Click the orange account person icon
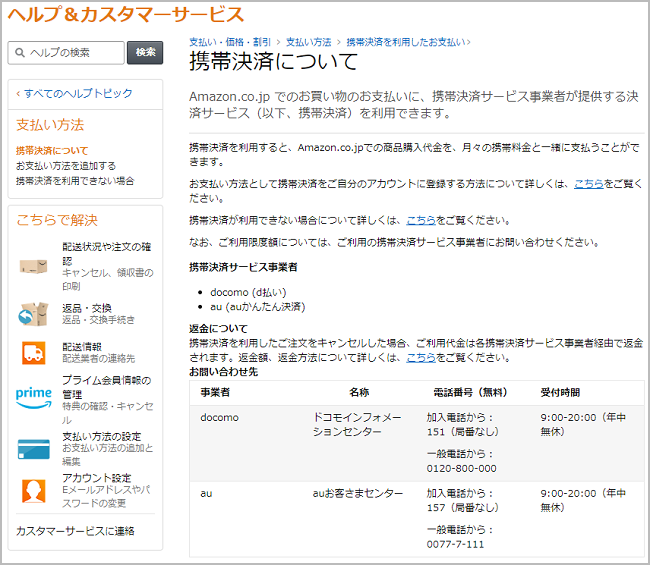The image size is (650, 565). 34,491
